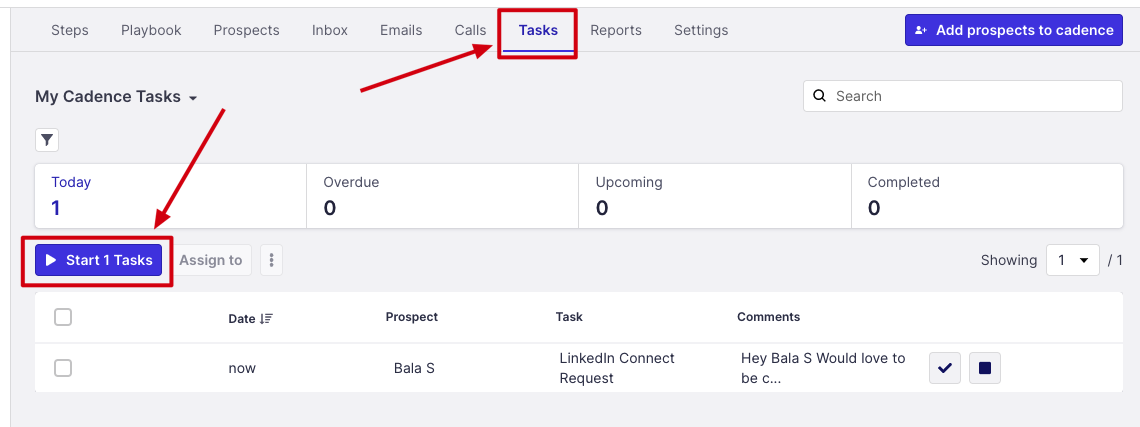Click into the Search field
The height and width of the screenshot is (427, 1140).
(x=970, y=96)
